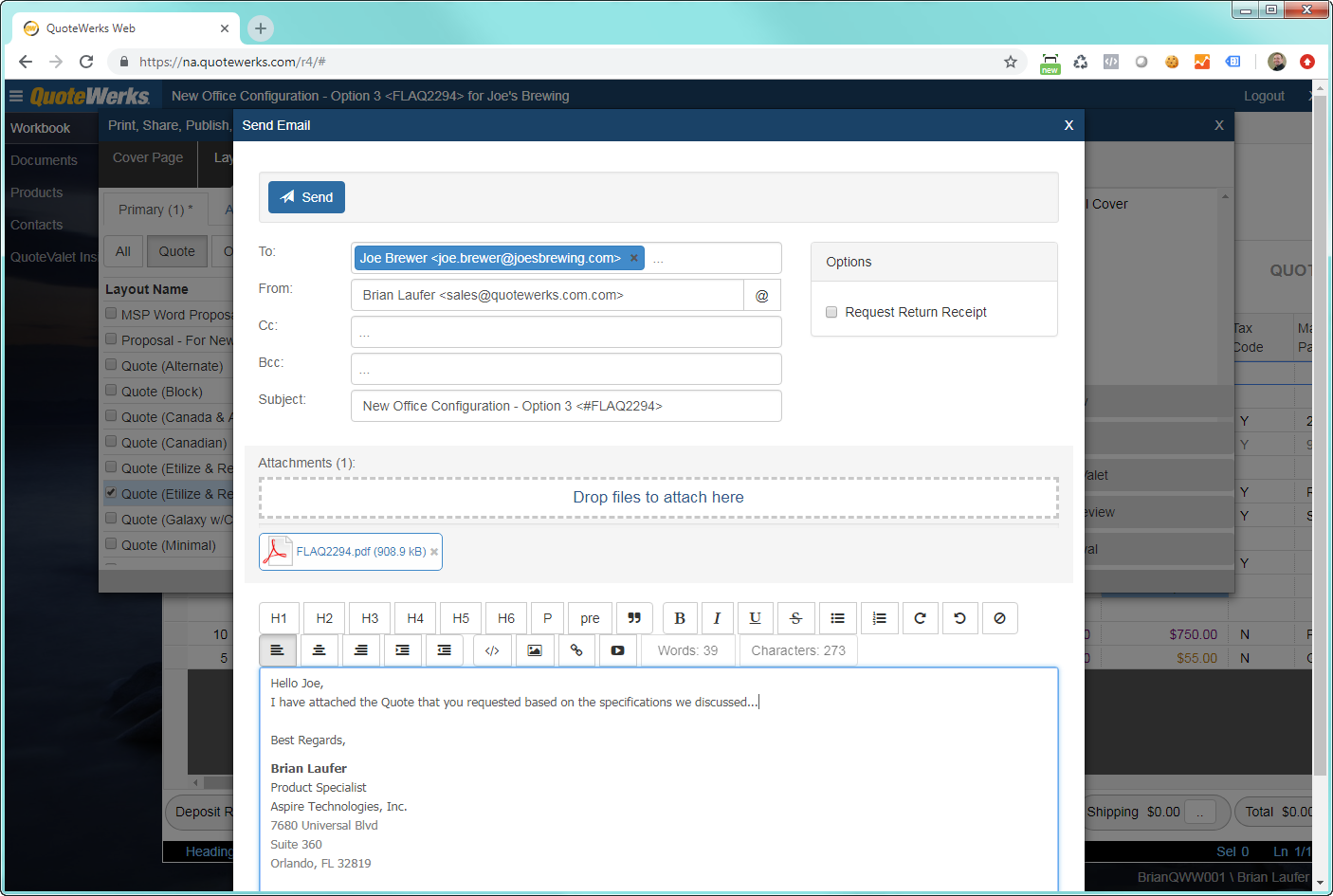Screen dimensions: 1333x896
Task: Close the Print, Share, Publish dialog
Action: pyautogui.click(x=1219, y=125)
